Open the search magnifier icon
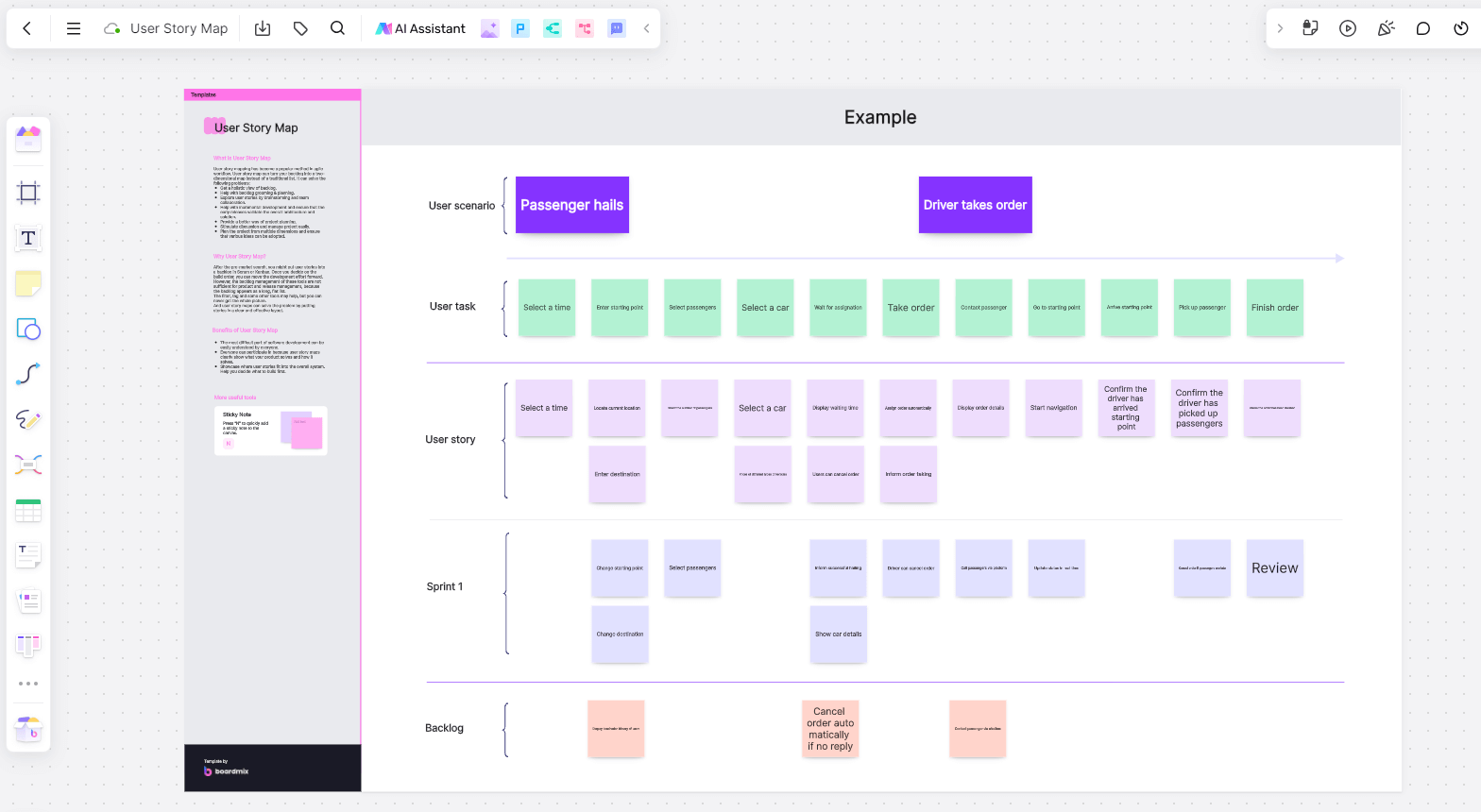The width and height of the screenshot is (1481, 812). click(x=337, y=28)
